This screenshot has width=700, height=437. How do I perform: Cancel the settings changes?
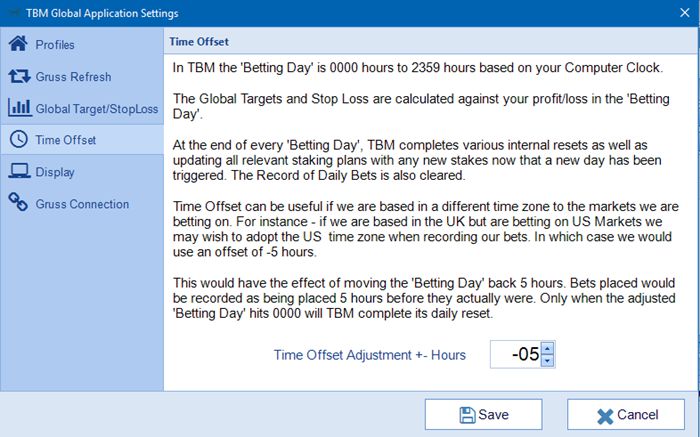point(626,415)
